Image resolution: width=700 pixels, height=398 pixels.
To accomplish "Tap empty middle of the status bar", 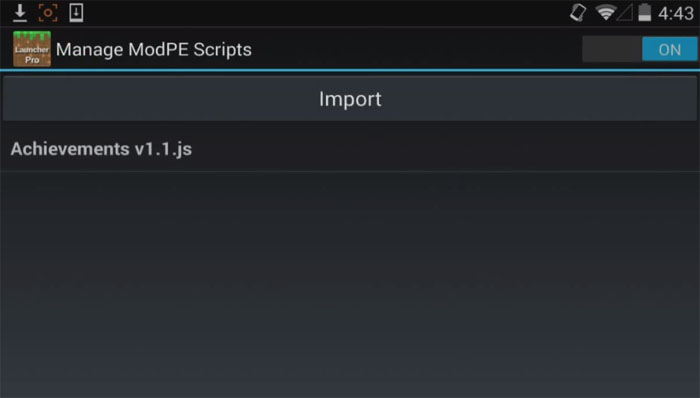I will coord(326,12).
